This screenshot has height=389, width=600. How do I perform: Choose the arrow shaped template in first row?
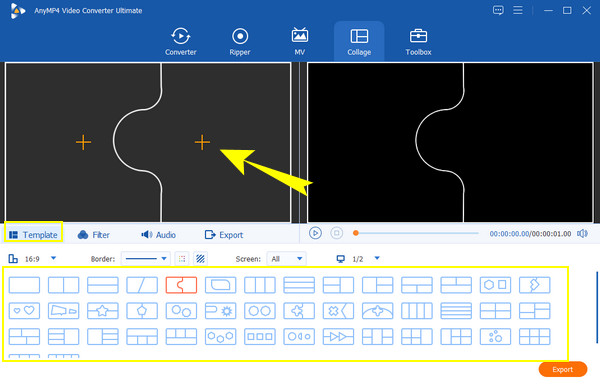tap(535, 285)
